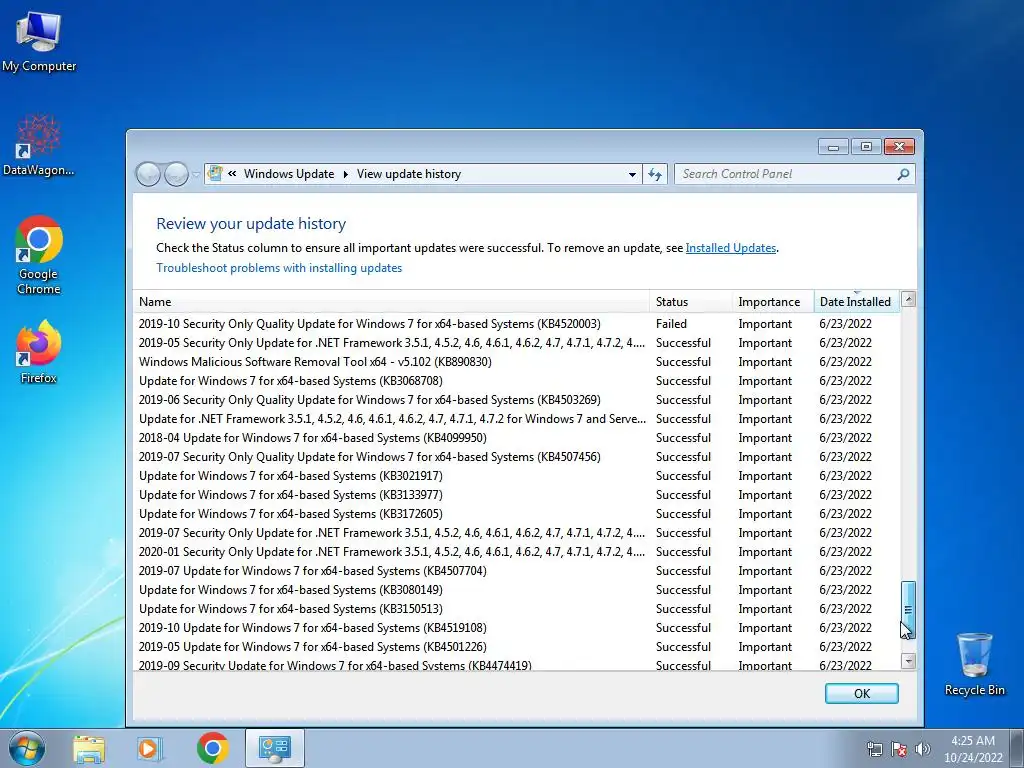
Task: Click the volume speaker tray icon
Action: (x=922, y=750)
